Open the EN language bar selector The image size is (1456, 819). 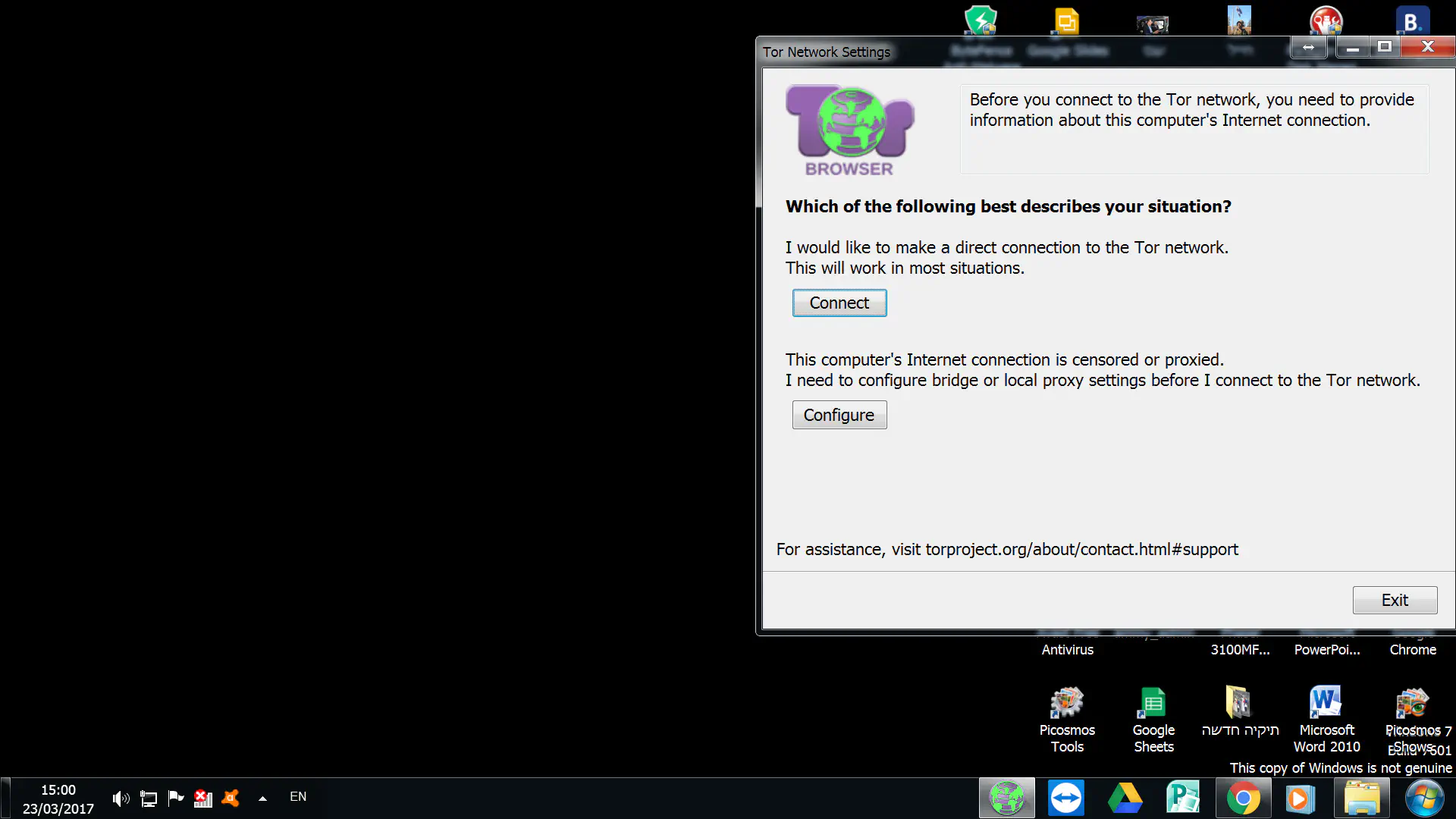[x=298, y=796]
